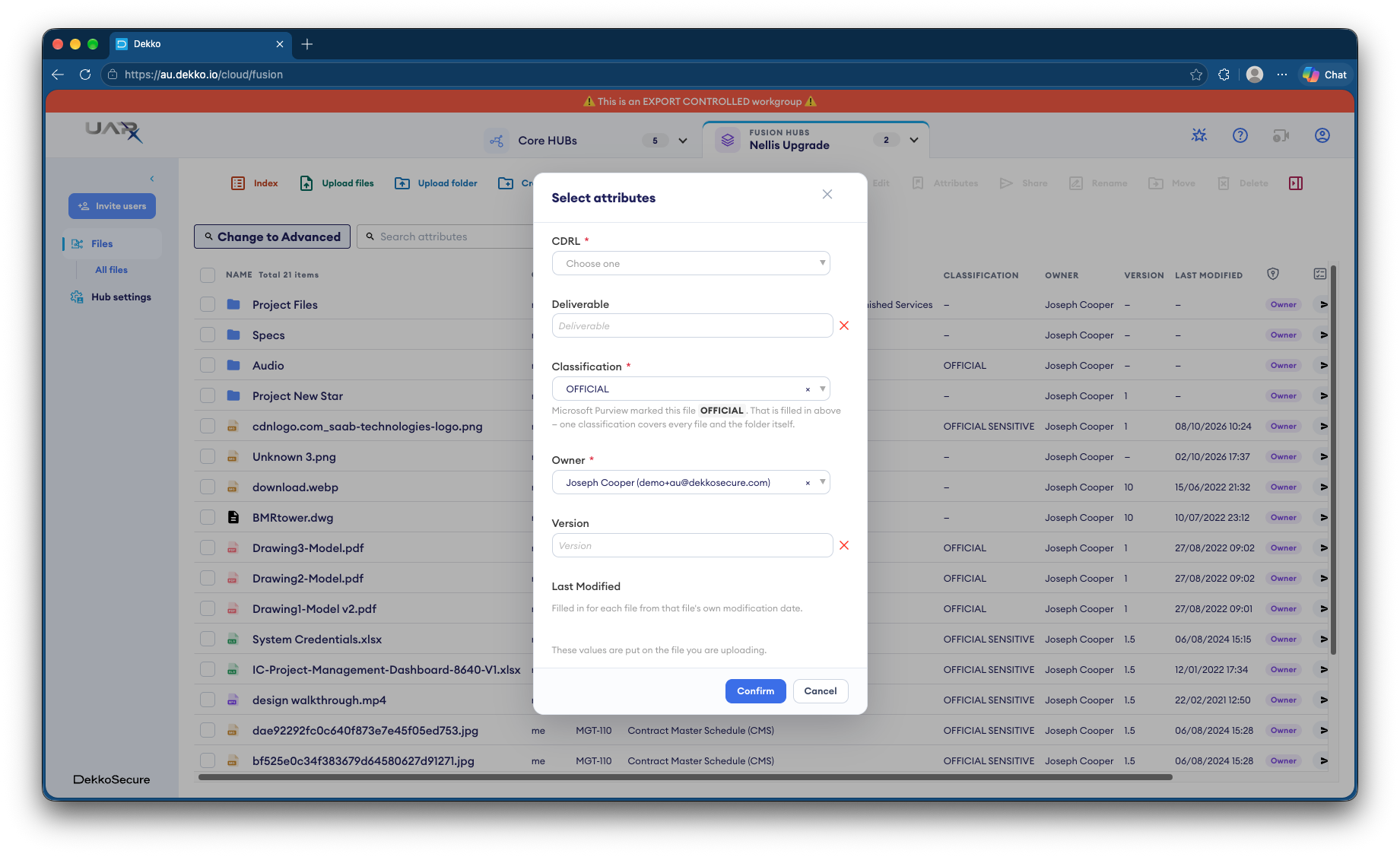1400x857 pixels.
Task: Click the Upload files icon
Action: click(x=306, y=183)
